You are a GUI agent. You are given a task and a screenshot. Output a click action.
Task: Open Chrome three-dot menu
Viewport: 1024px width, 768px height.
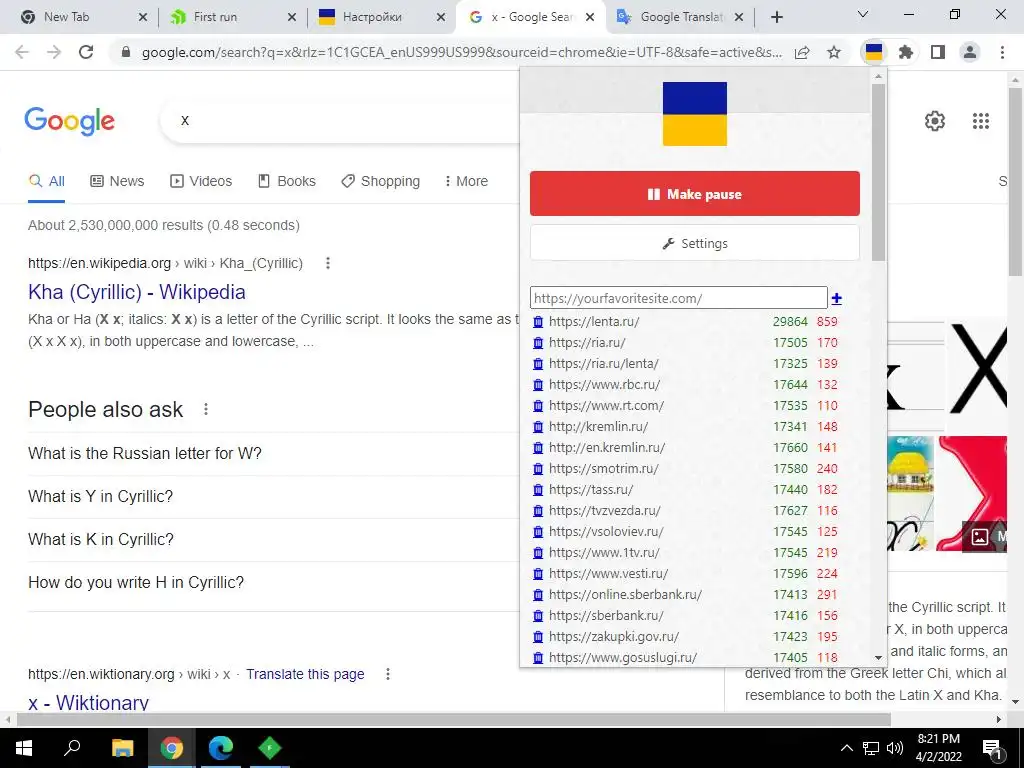click(1002, 52)
